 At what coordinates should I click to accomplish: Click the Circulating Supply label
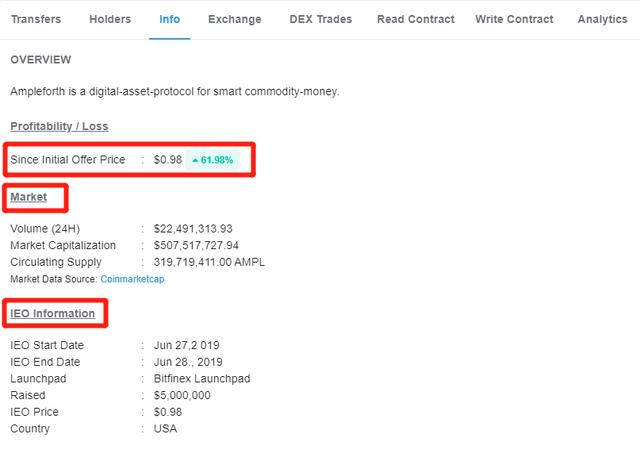click(x=56, y=262)
